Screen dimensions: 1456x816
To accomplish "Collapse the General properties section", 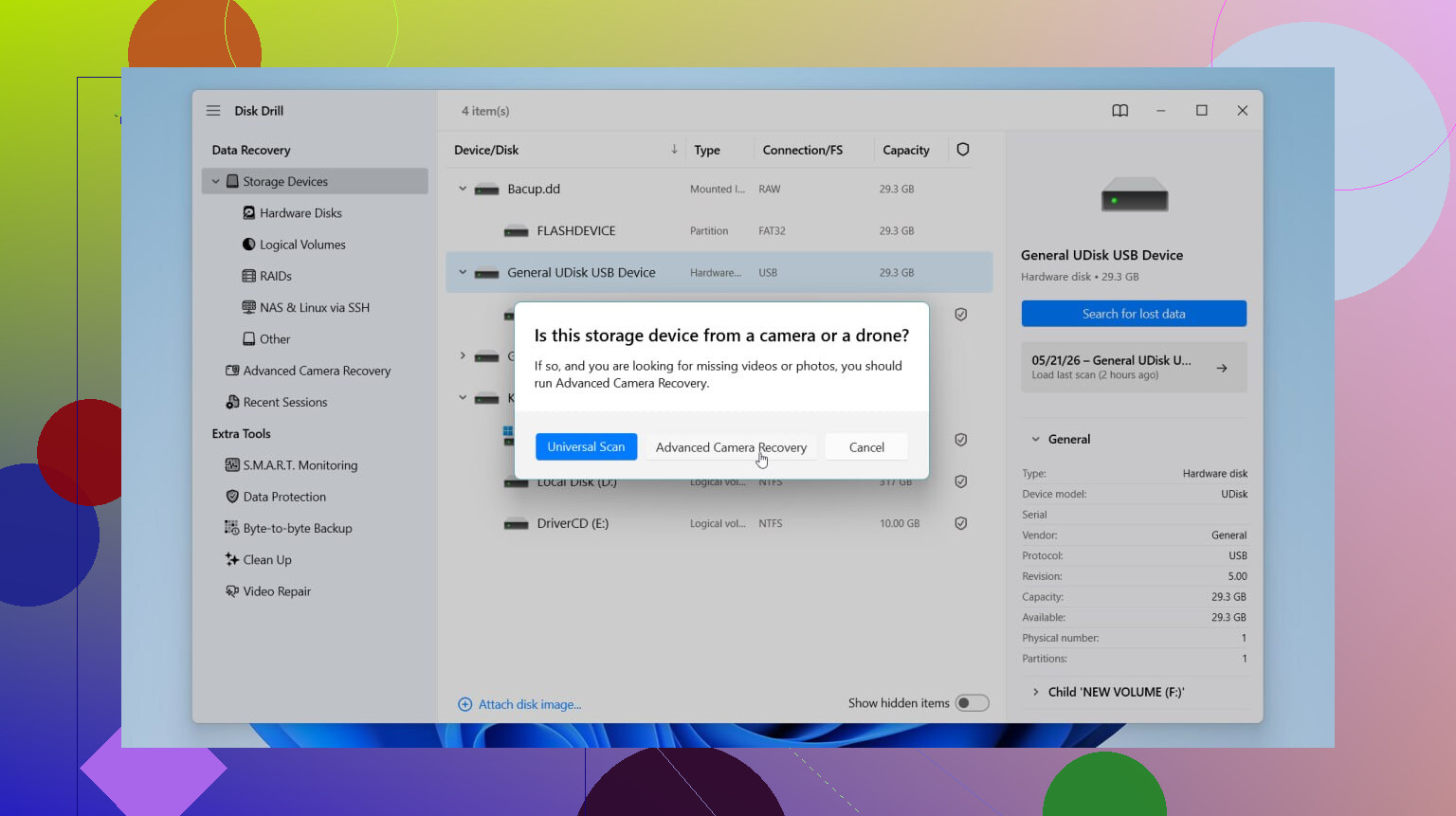I will click(x=1036, y=439).
